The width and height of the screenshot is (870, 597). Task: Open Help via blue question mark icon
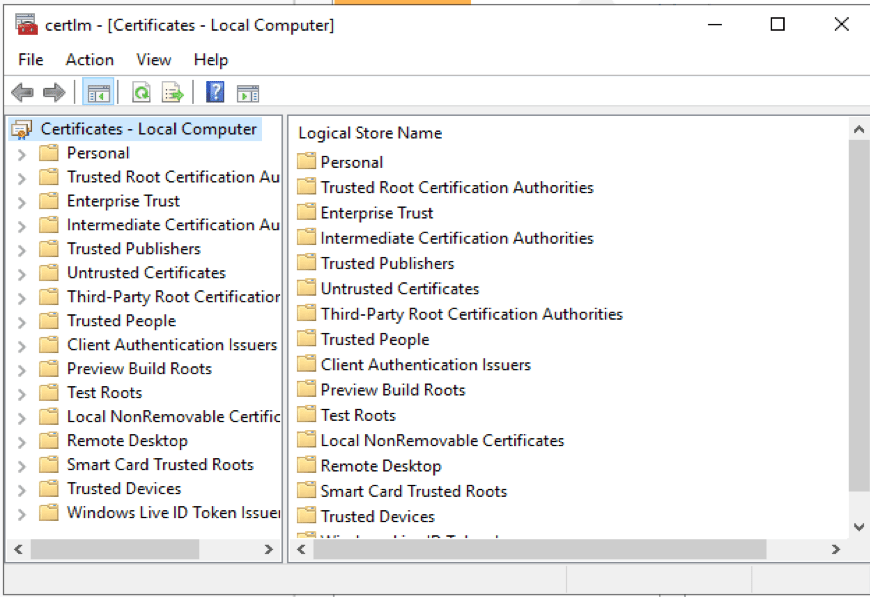[x=215, y=93]
